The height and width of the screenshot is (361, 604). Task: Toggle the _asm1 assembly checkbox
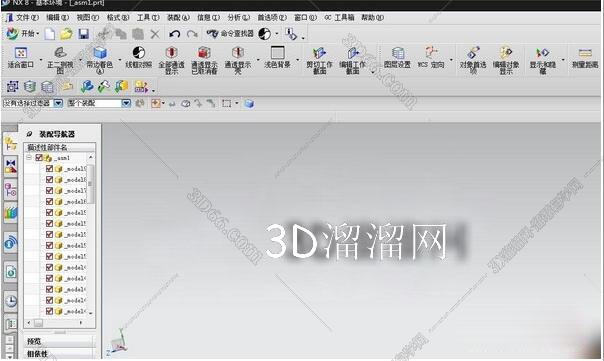pyautogui.click(x=39, y=158)
